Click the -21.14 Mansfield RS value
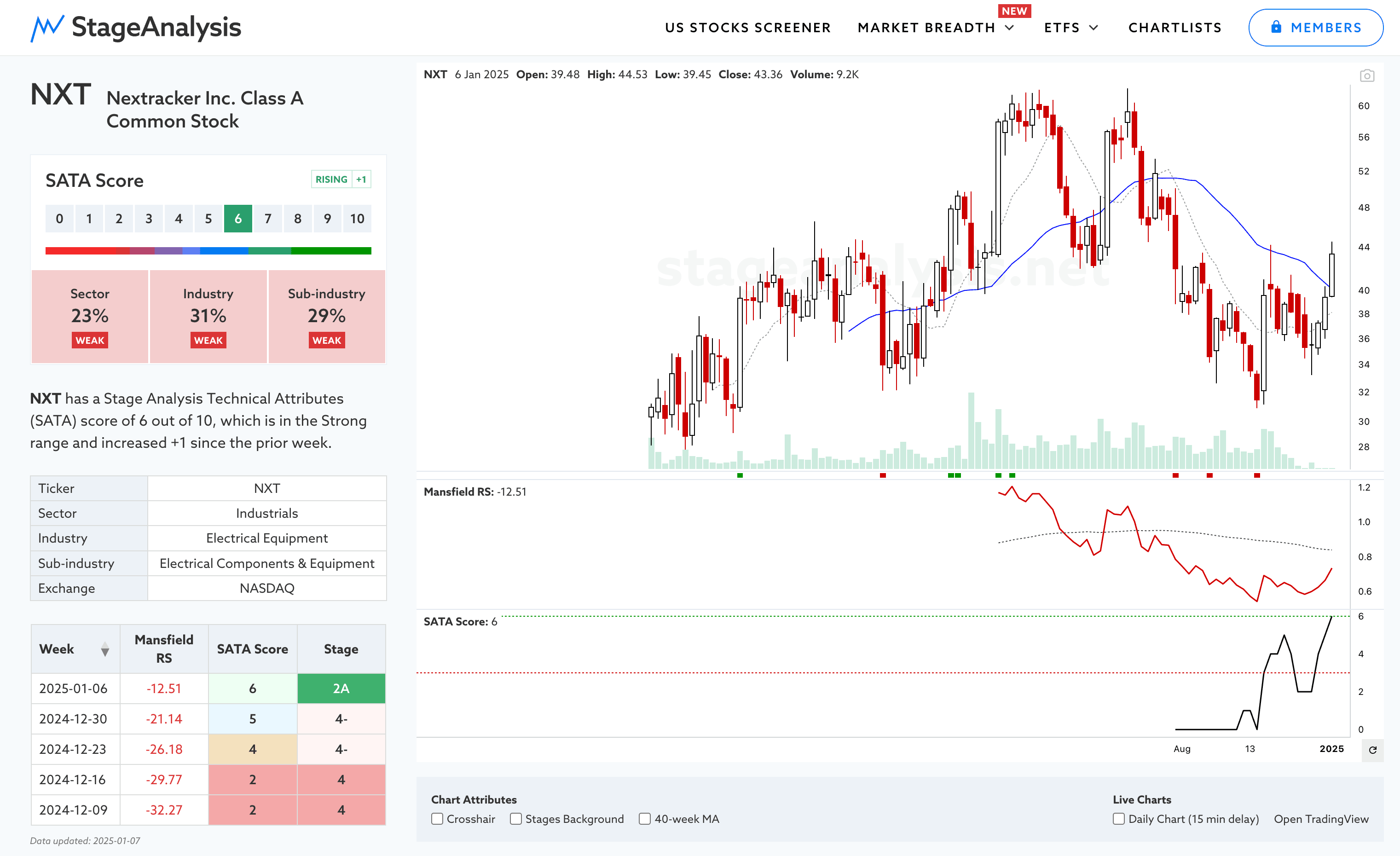This screenshot has width=1400, height=856. [164, 718]
